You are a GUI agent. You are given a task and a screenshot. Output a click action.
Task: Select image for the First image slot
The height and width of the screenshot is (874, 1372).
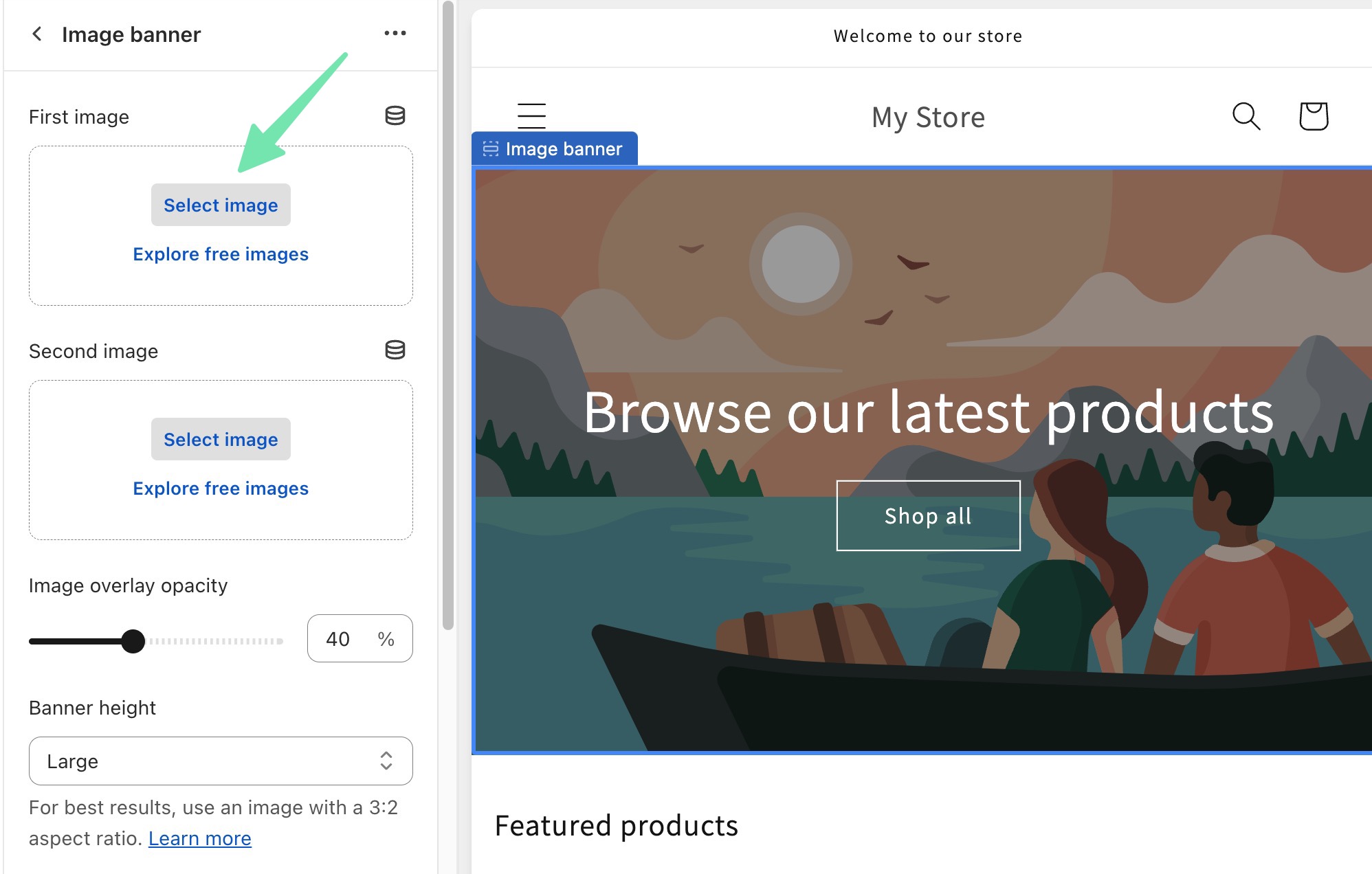pyautogui.click(x=221, y=204)
